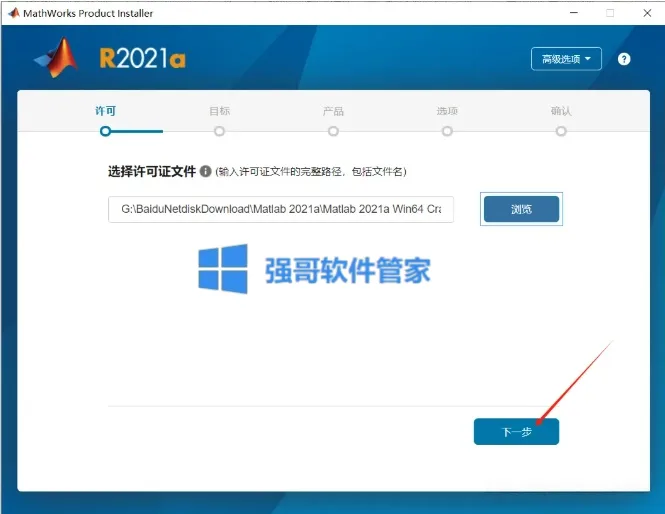Click the 目标 step circle marker
665x514 pixels.
coord(219,131)
